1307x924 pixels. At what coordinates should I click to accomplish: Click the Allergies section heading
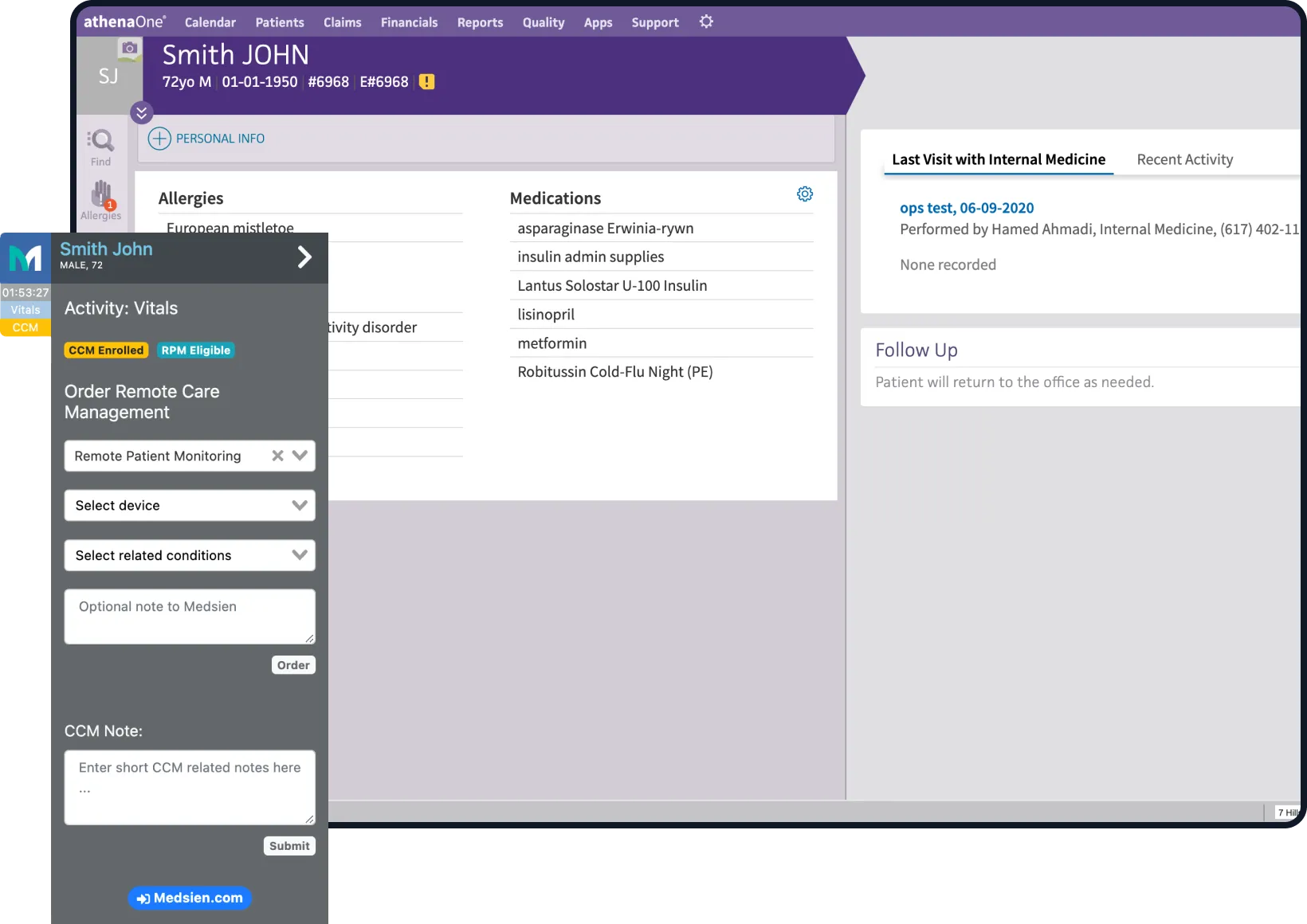tap(190, 198)
